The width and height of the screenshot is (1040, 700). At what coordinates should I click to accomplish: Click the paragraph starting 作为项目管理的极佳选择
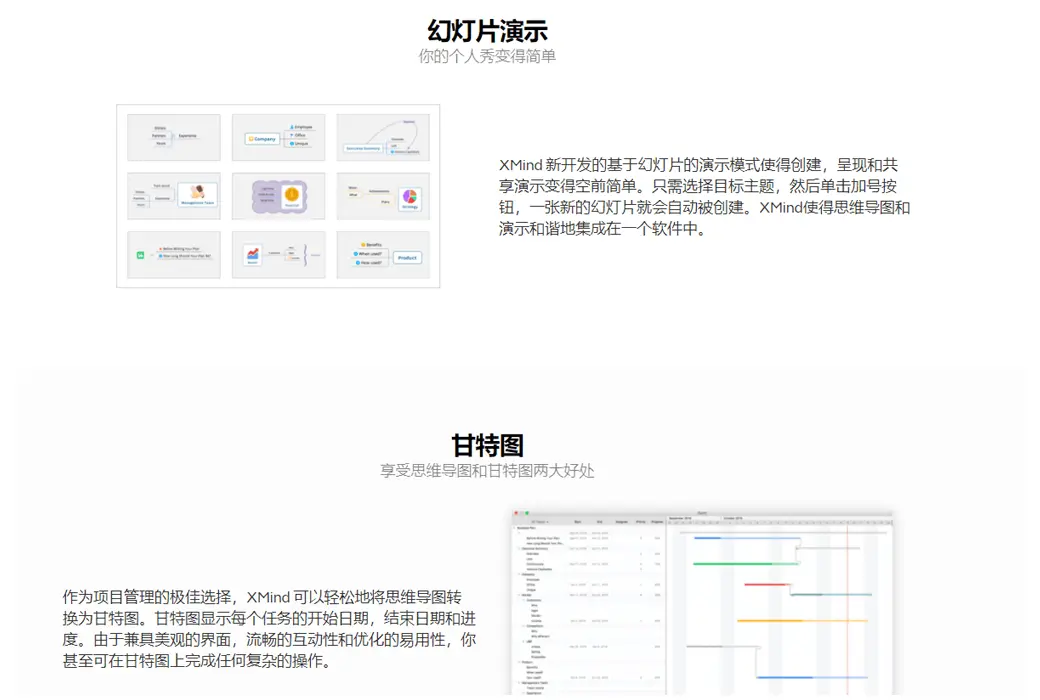click(x=269, y=629)
